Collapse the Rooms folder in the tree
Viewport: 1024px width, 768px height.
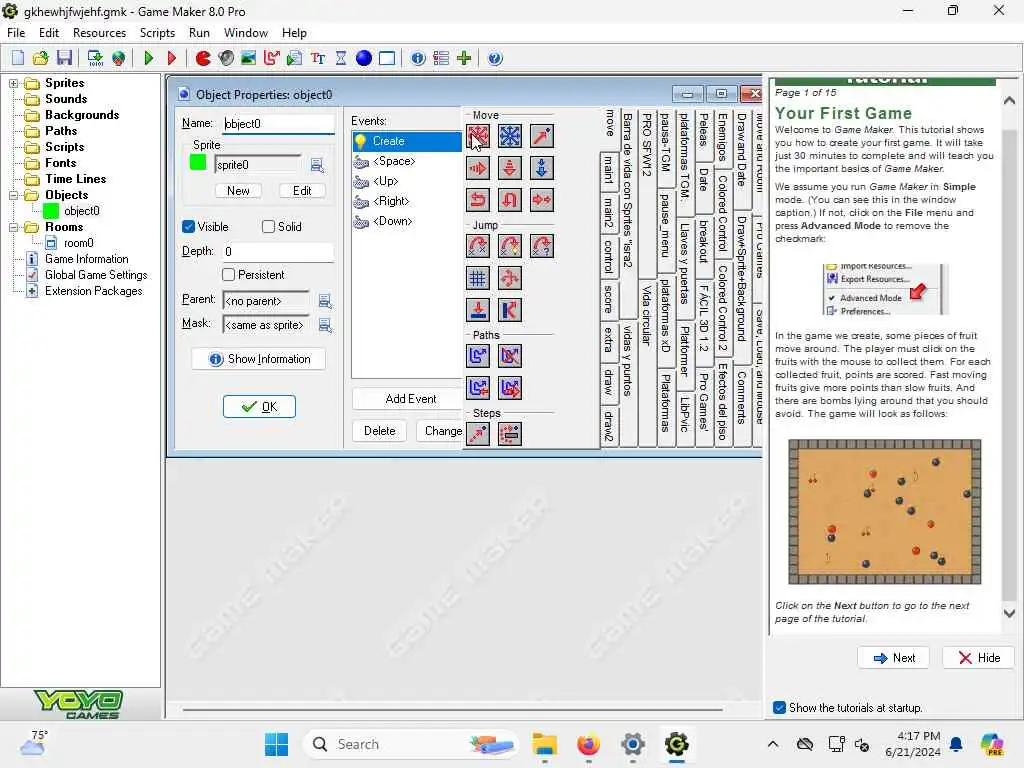tap(13, 227)
